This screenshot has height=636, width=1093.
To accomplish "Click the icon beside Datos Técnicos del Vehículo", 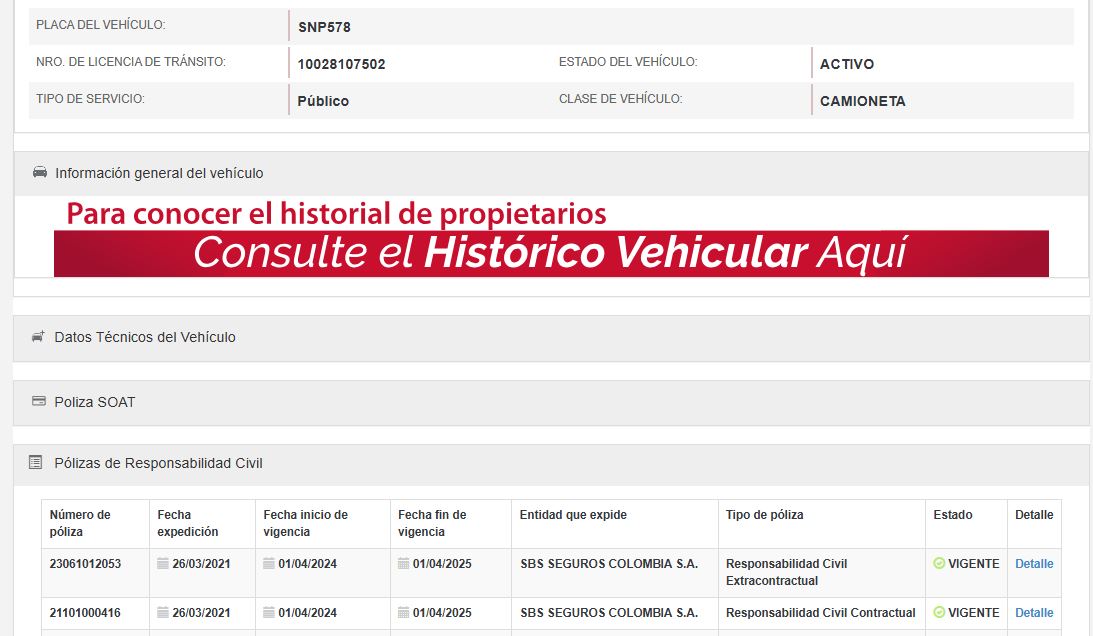I will (38, 338).
